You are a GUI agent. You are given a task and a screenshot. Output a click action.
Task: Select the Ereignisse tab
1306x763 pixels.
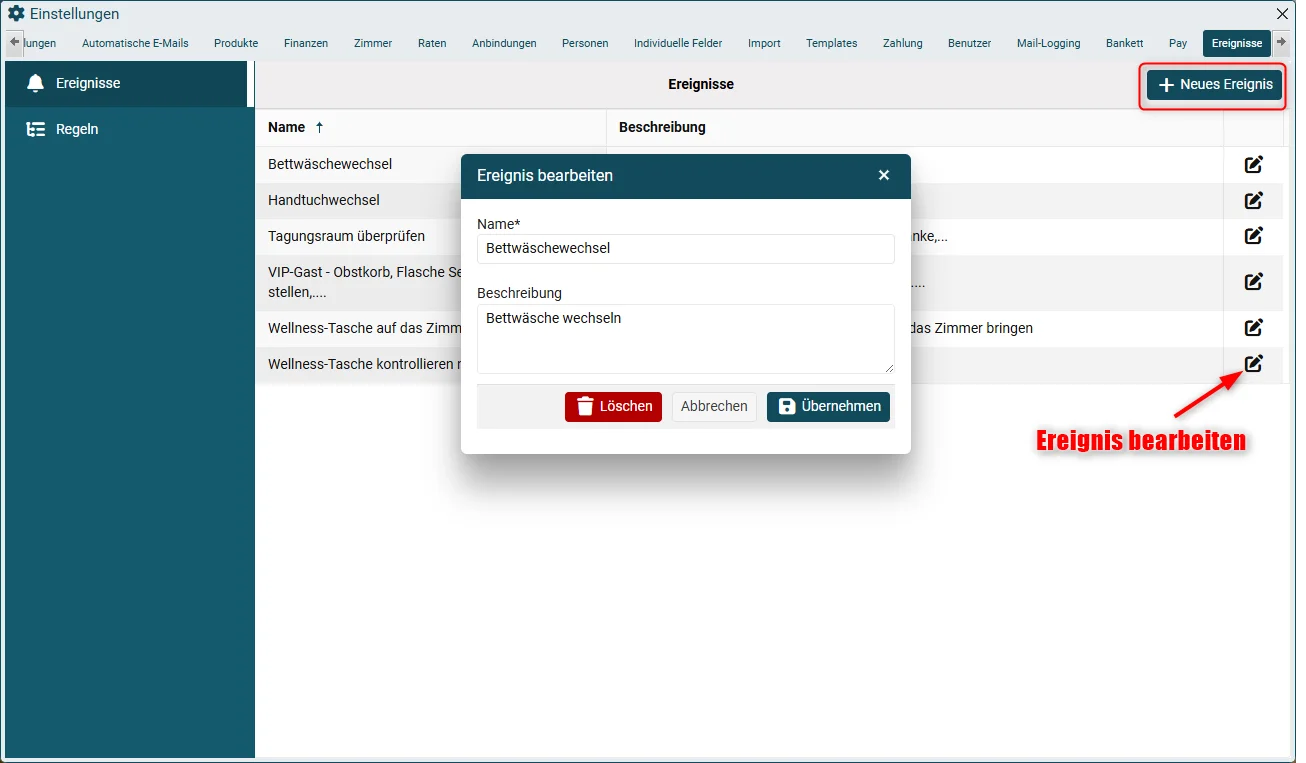(x=1237, y=43)
